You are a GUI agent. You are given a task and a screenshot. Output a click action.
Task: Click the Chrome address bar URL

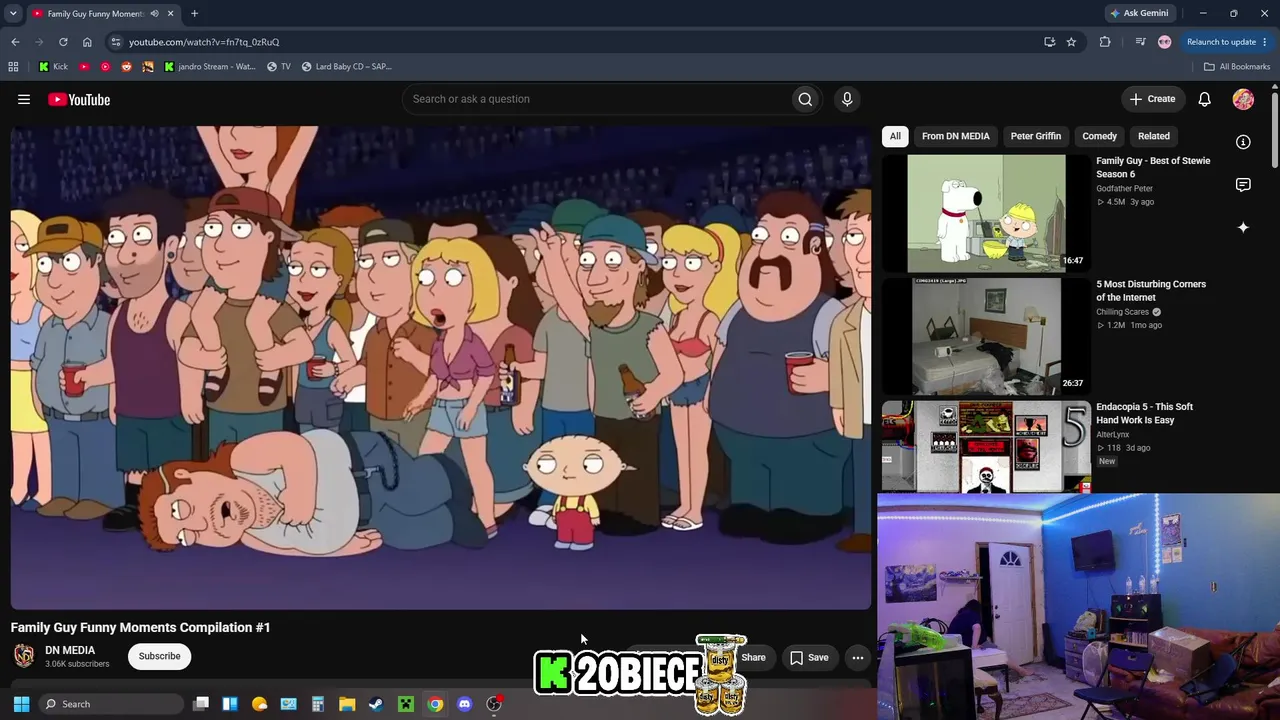click(x=204, y=42)
